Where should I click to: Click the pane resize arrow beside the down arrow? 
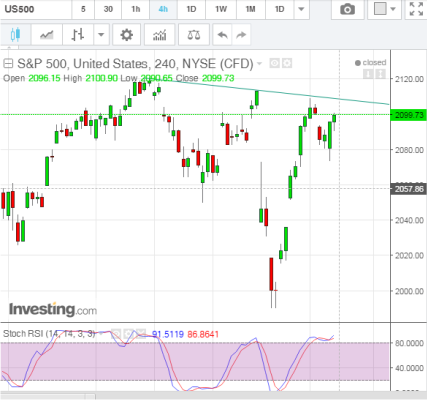[x=381, y=74]
